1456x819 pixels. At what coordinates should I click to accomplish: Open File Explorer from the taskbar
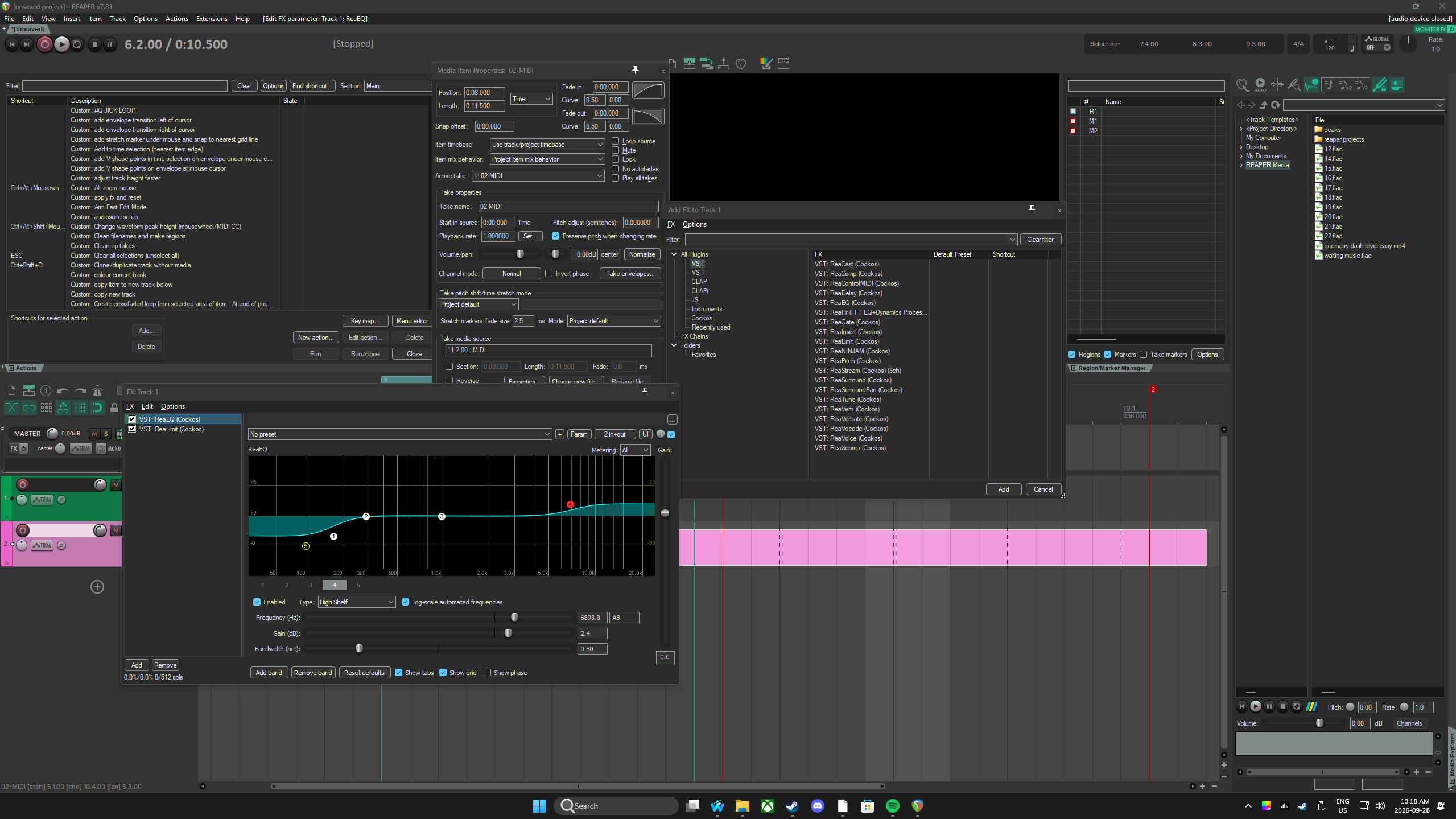(x=742, y=806)
